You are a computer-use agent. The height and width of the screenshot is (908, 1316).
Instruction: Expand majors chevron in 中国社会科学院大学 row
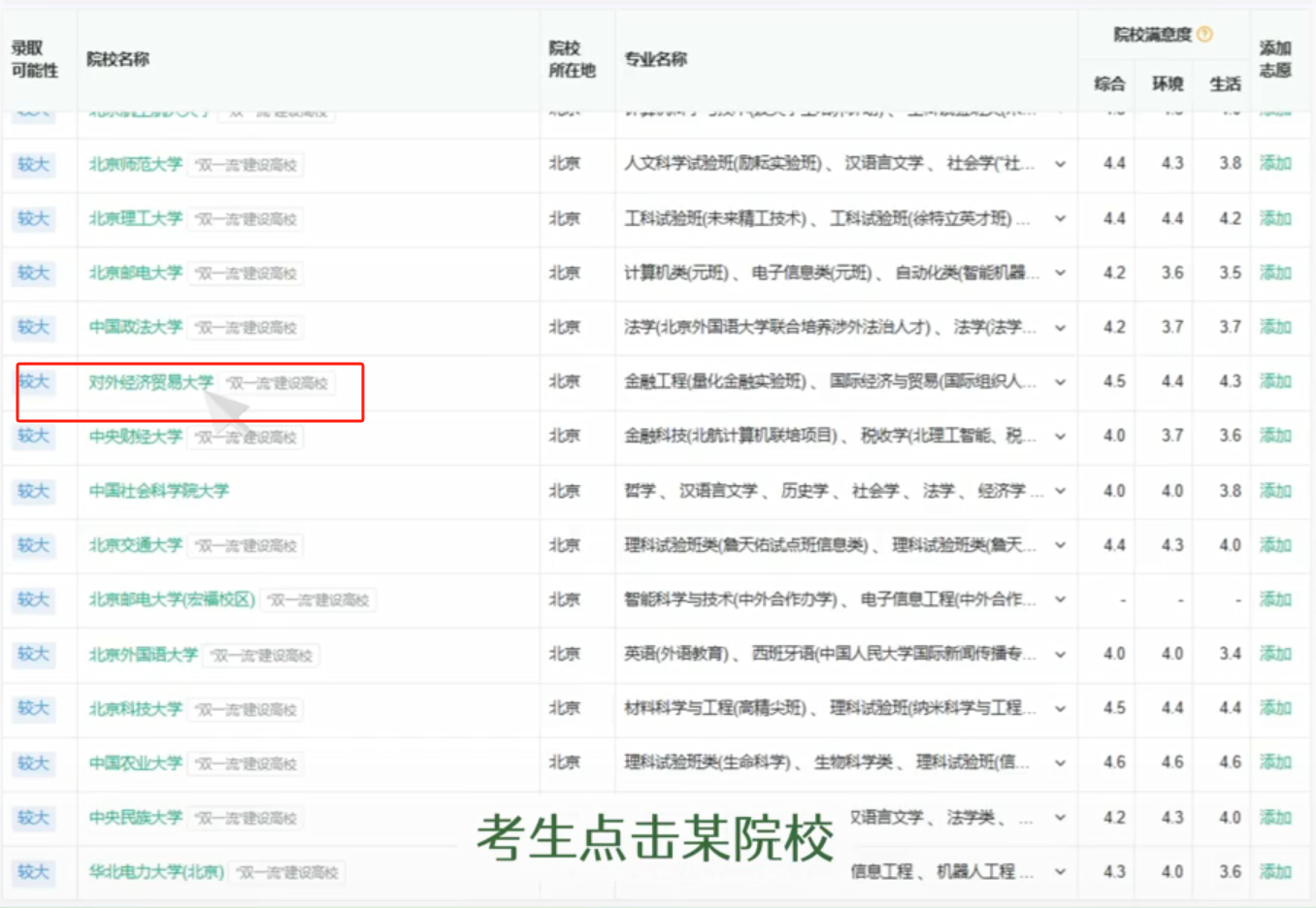pyautogui.click(x=1060, y=491)
